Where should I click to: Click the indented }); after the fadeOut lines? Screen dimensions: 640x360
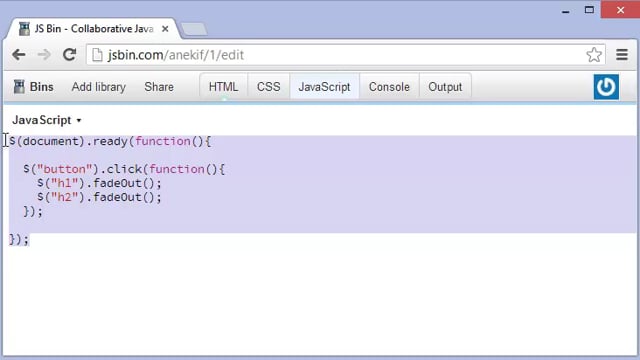tap(33, 211)
